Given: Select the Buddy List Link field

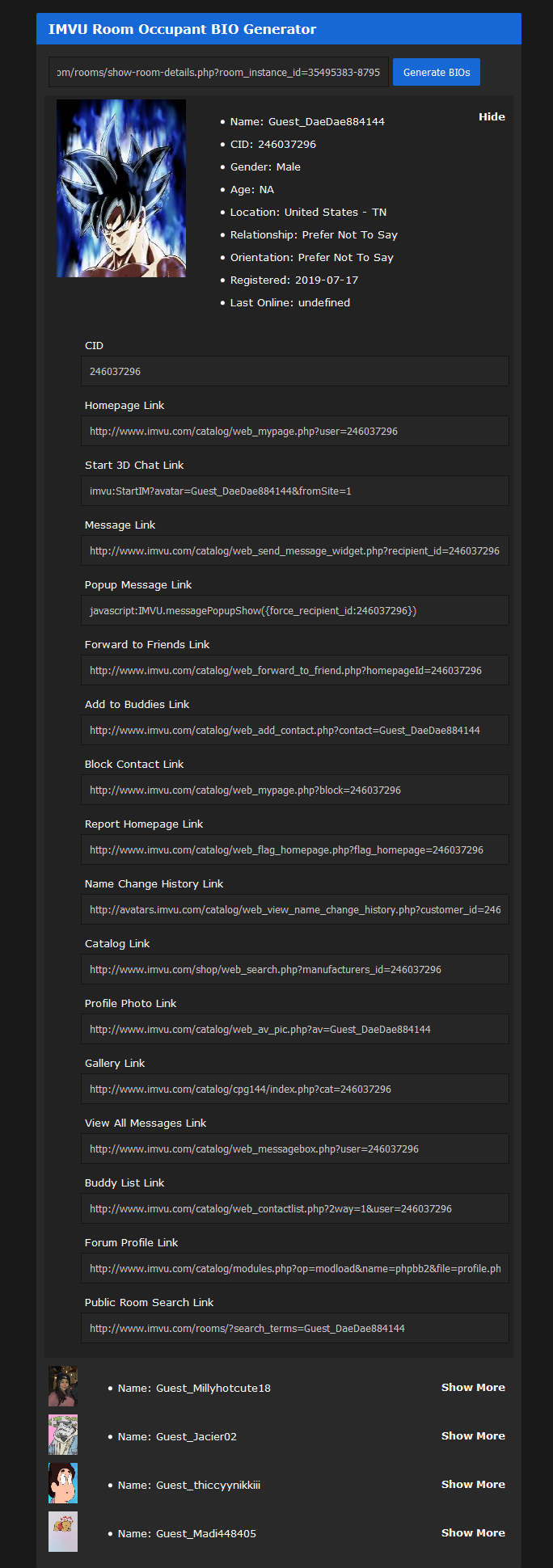Looking at the screenshot, I should tap(295, 1208).
